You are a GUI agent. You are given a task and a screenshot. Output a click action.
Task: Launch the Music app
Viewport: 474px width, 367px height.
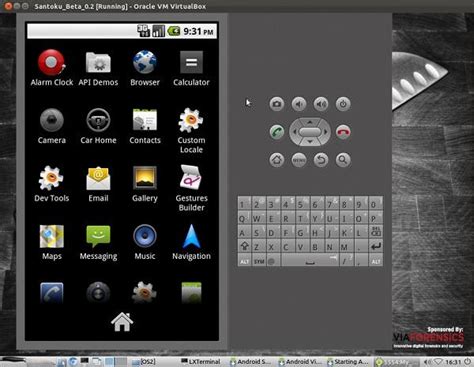pos(145,242)
